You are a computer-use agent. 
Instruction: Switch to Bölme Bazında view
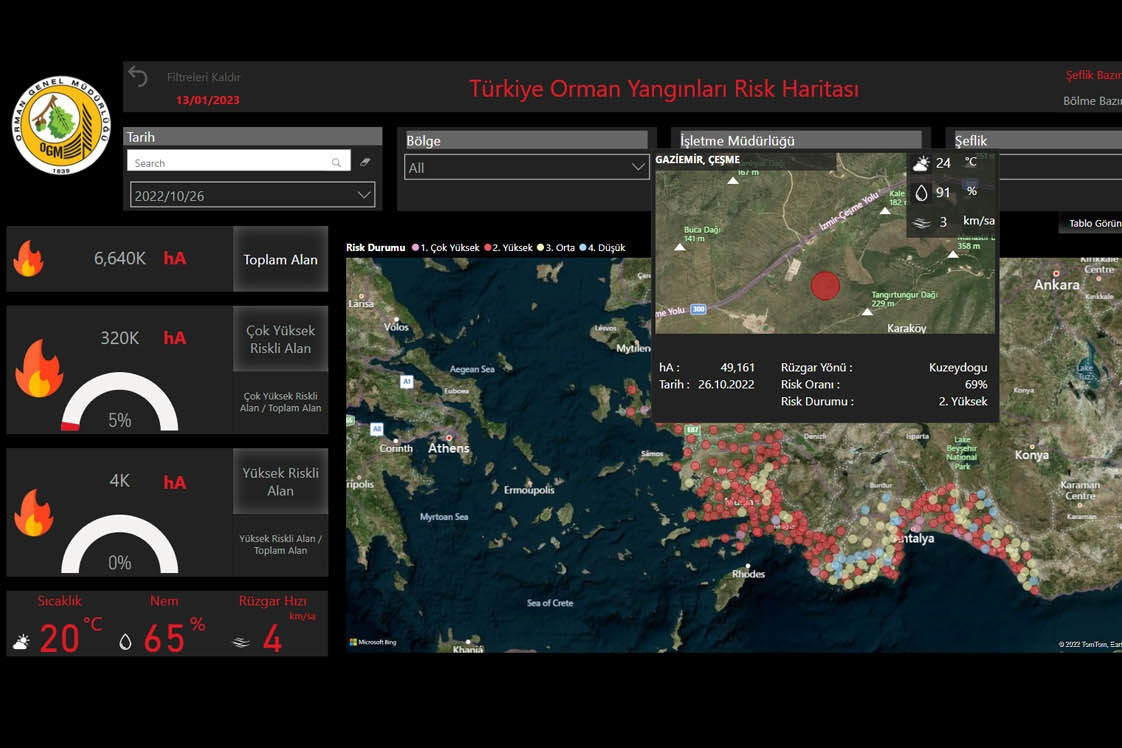[x=1092, y=101]
